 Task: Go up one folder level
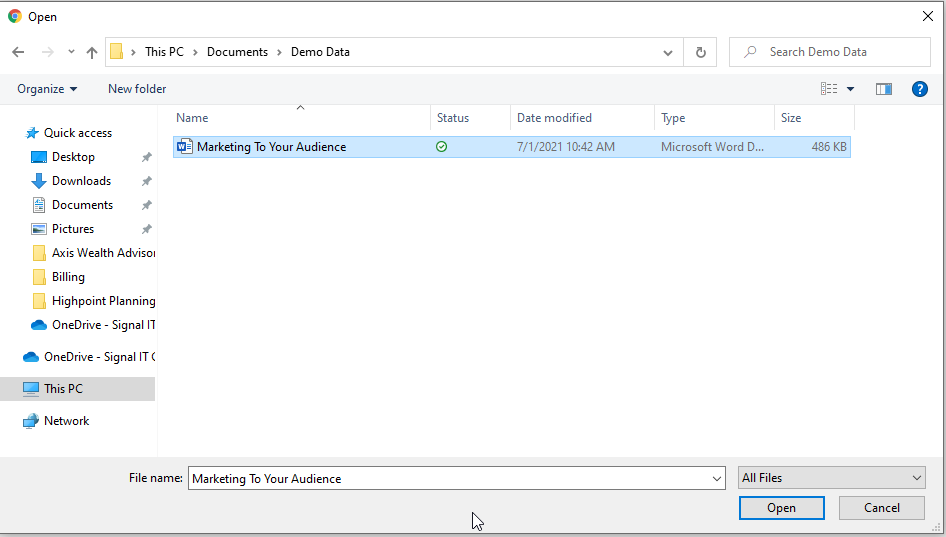pyautogui.click(x=92, y=52)
